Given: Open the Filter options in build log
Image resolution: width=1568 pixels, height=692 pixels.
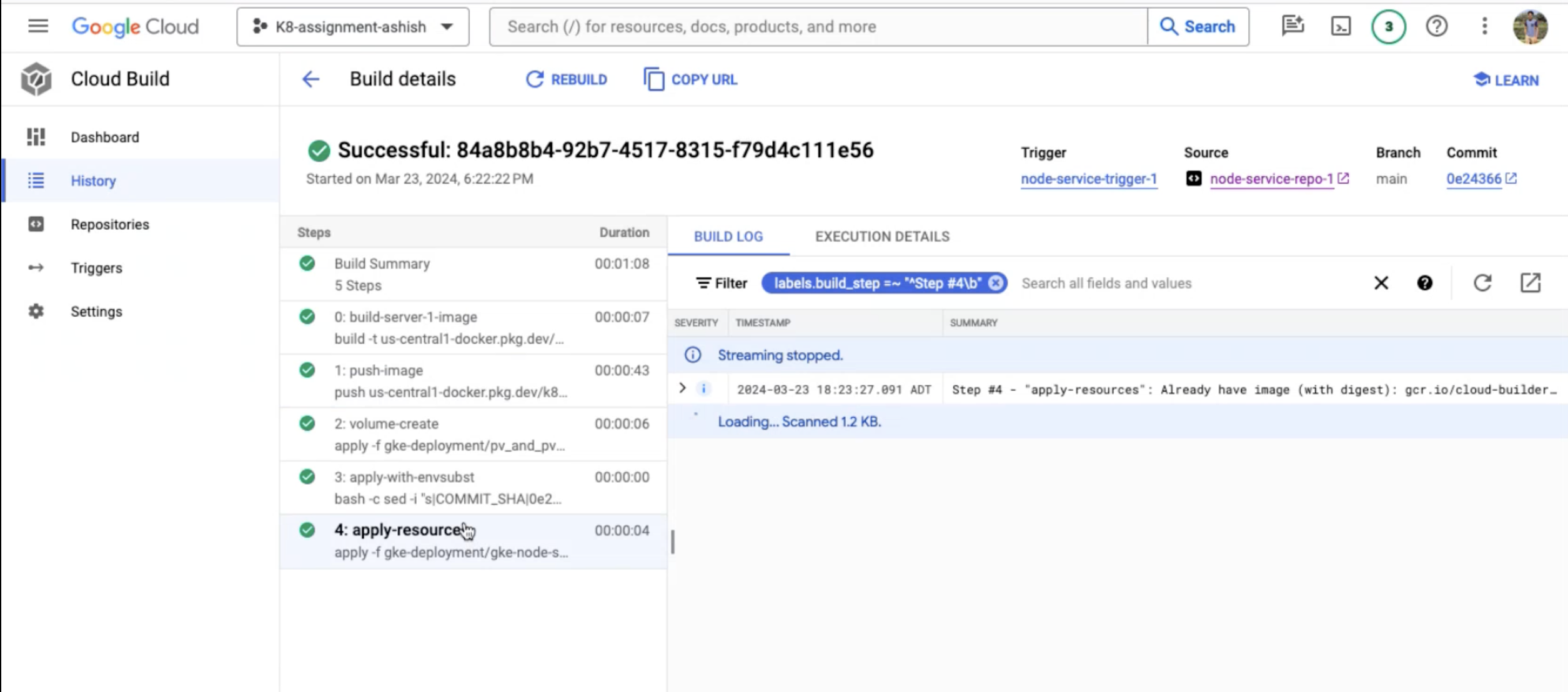Looking at the screenshot, I should pyautogui.click(x=722, y=283).
